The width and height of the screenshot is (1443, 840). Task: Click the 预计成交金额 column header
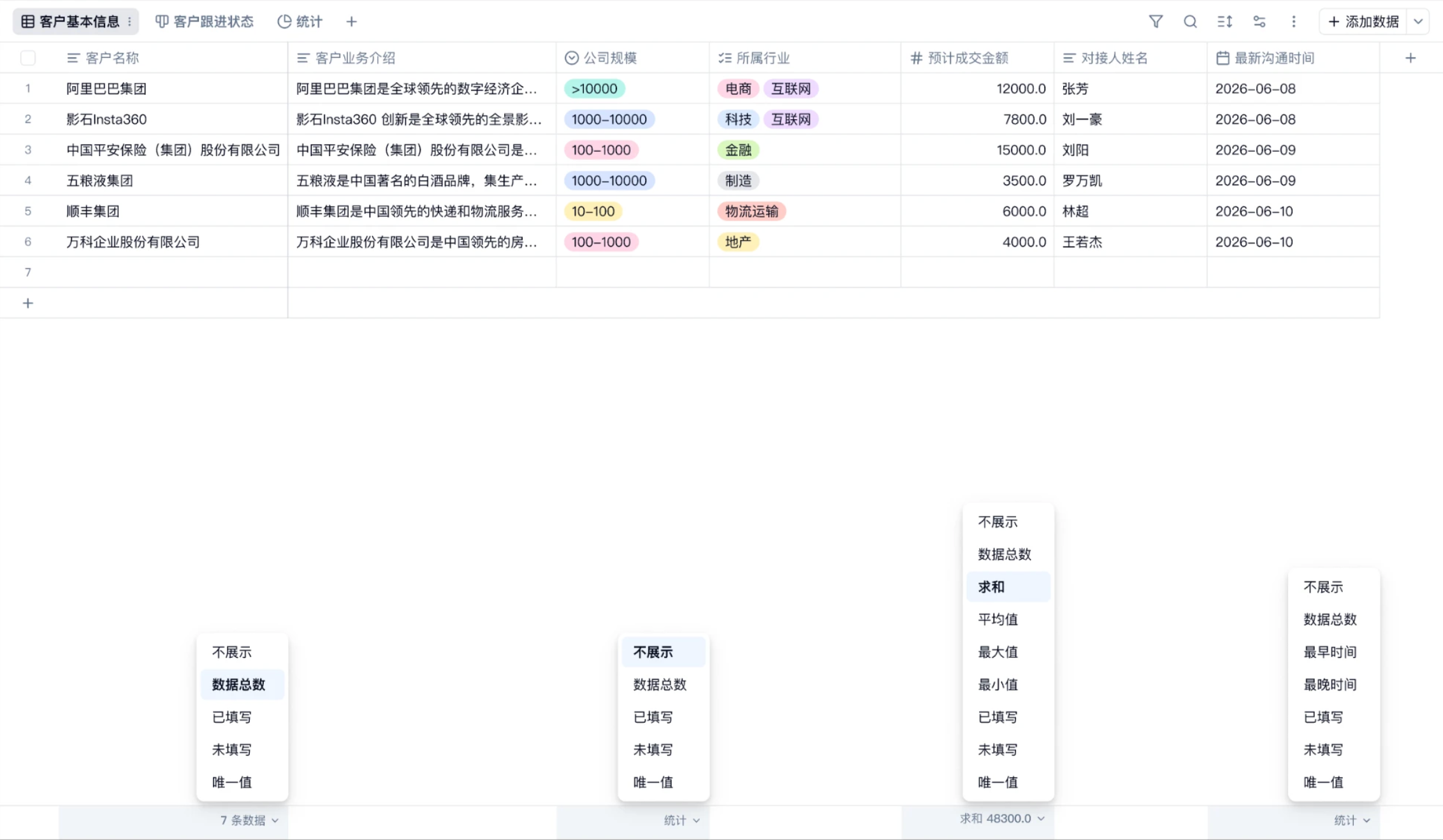click(x=978, y=58)
